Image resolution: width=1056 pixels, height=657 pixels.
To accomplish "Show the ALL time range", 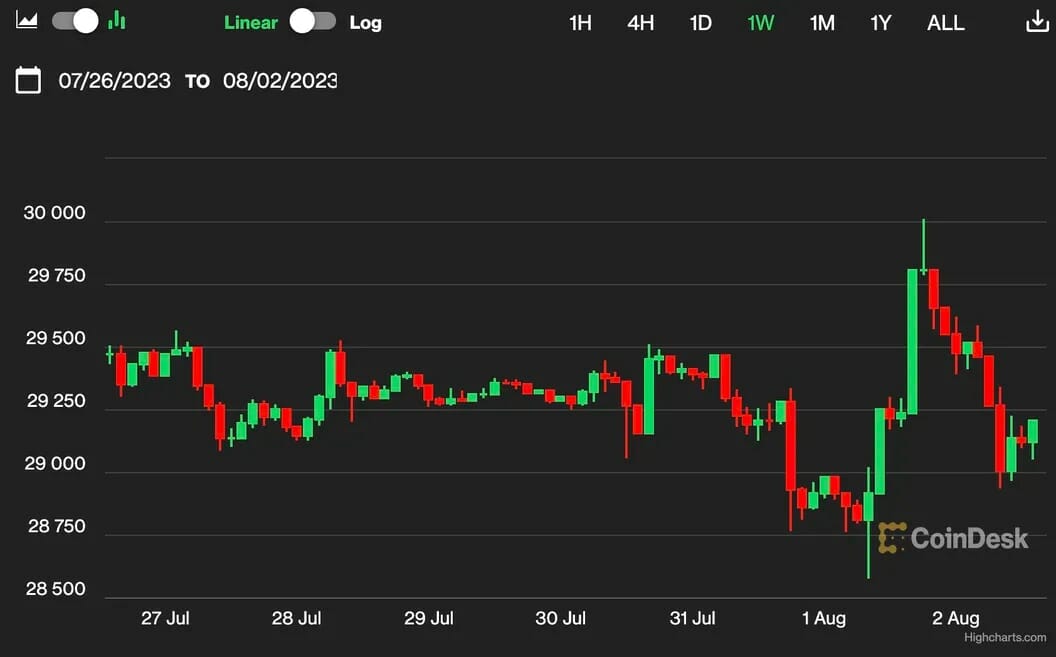I will (945, 22).
